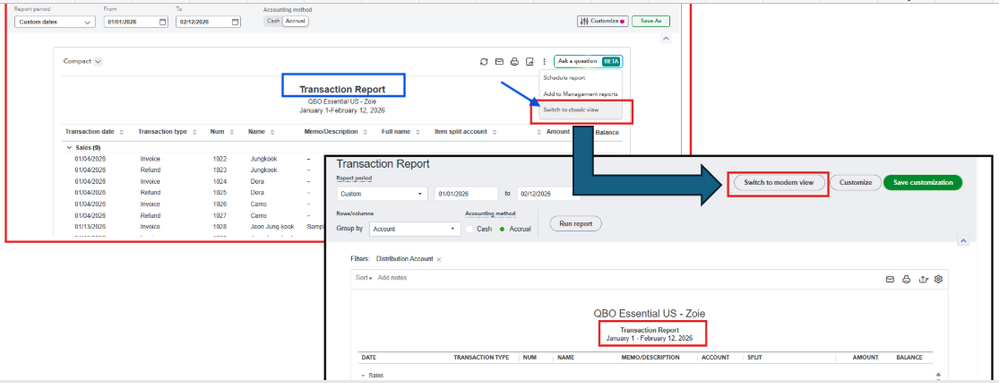Click the print icon in classic view toolbar
The height and width of the screenshot is (383, 999).
pyautogui.click(x=907, y=279)
